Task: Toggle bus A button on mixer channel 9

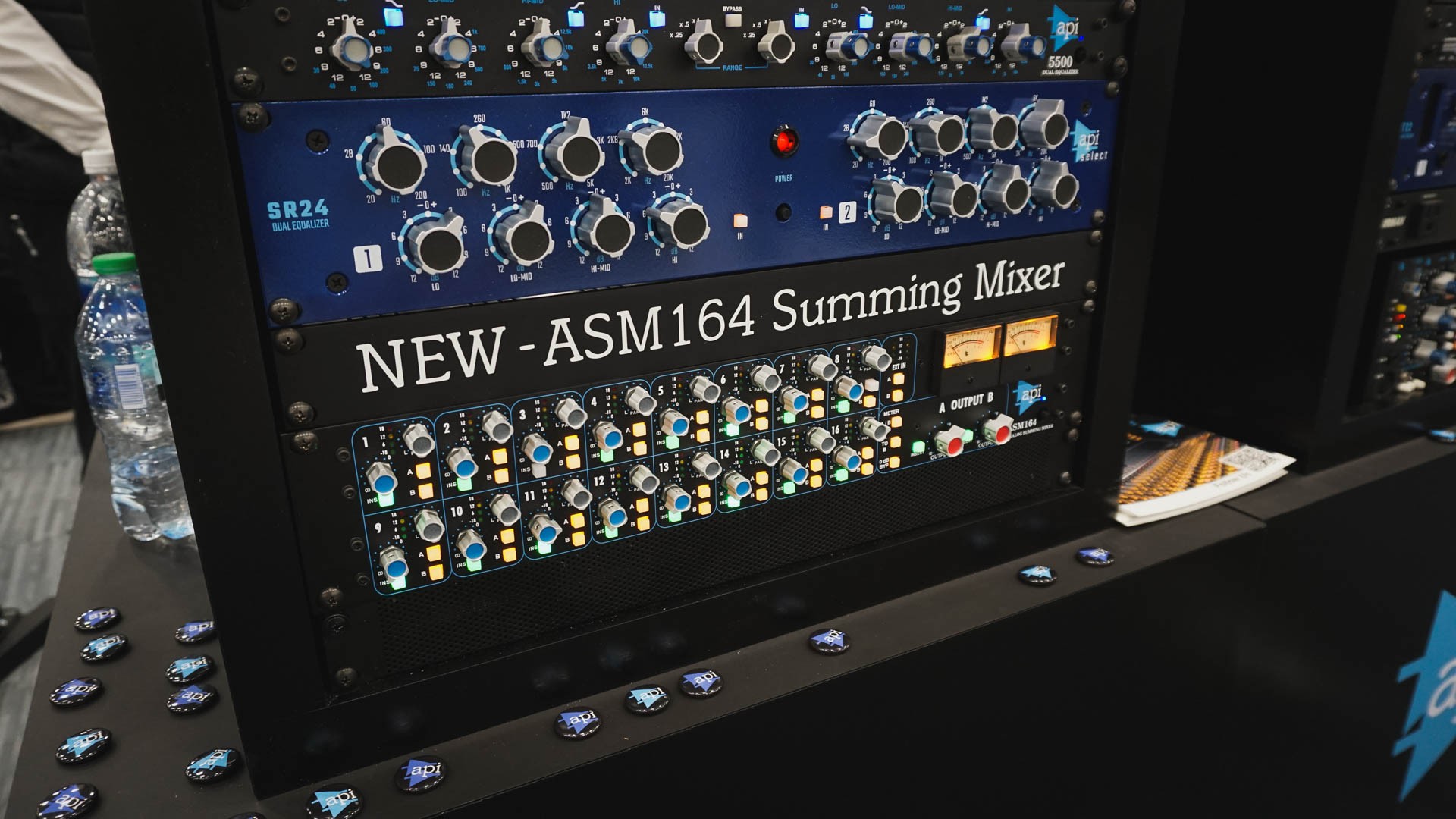Action: pyautogui.click(x=434, y=554)
